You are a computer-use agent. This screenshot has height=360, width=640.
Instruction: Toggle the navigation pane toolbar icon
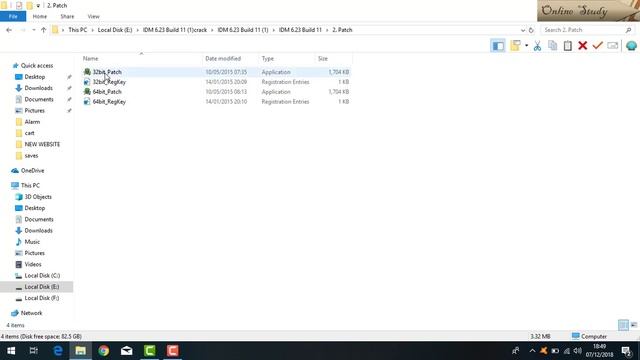pyautogui.click(x=498, y=46)
